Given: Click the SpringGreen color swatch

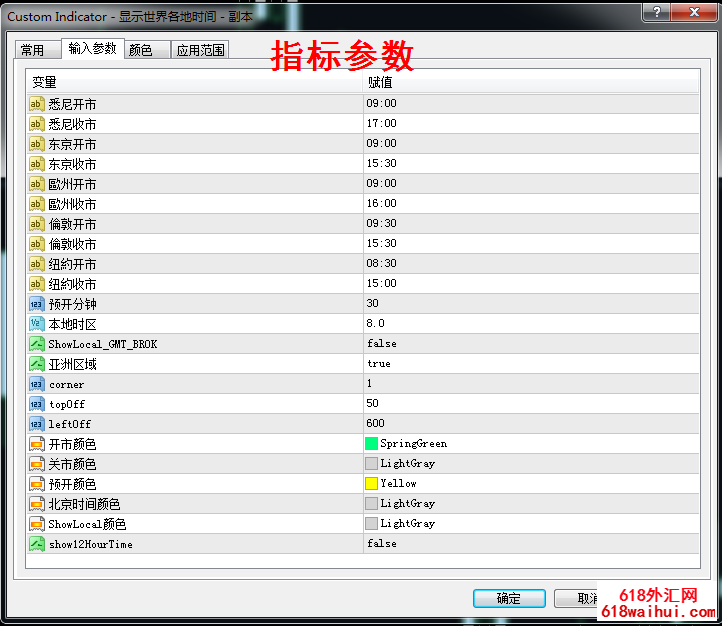Looking at the screenshot, I should click(x=371, y=443).
